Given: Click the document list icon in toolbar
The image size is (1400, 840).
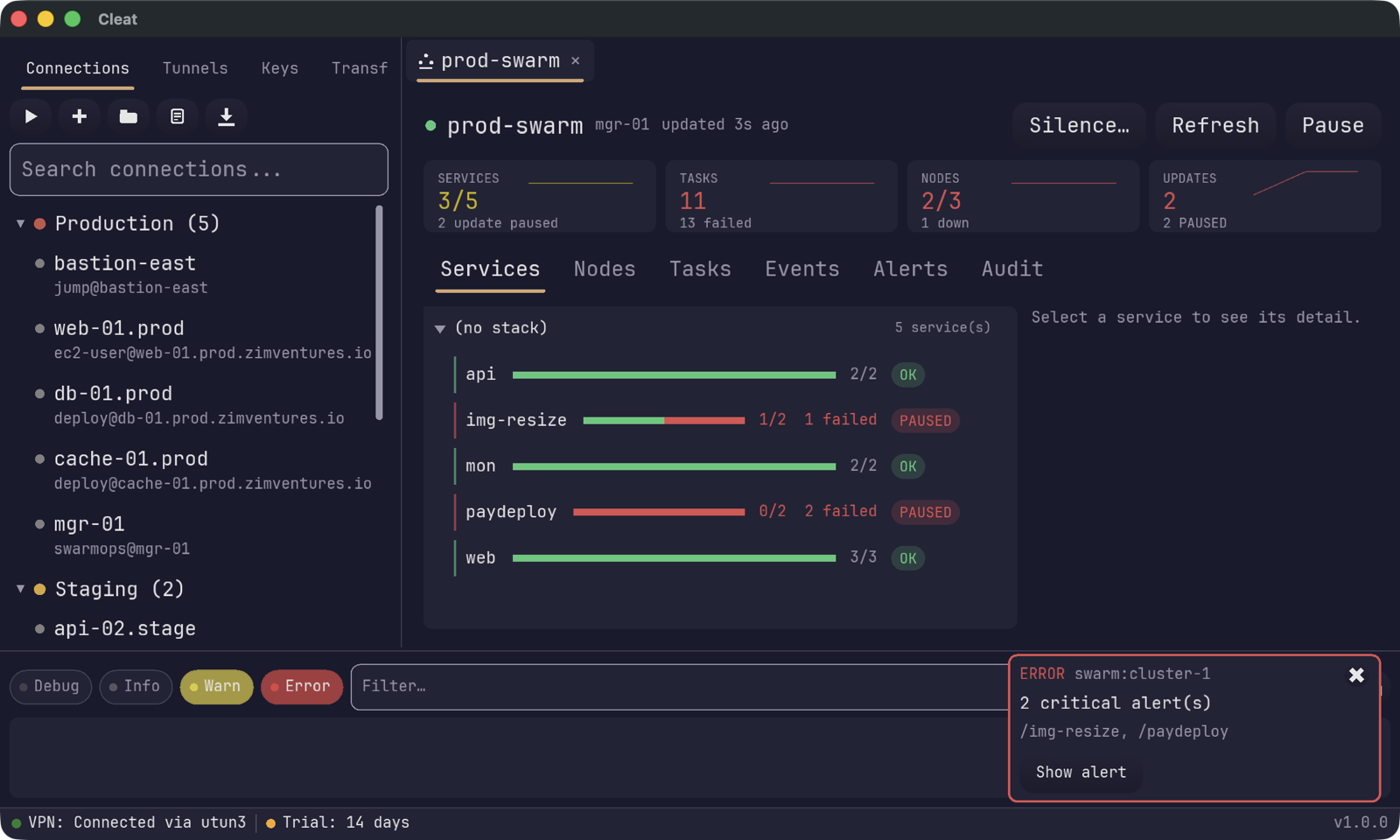Looking at the screenshot, I should 178,116.
